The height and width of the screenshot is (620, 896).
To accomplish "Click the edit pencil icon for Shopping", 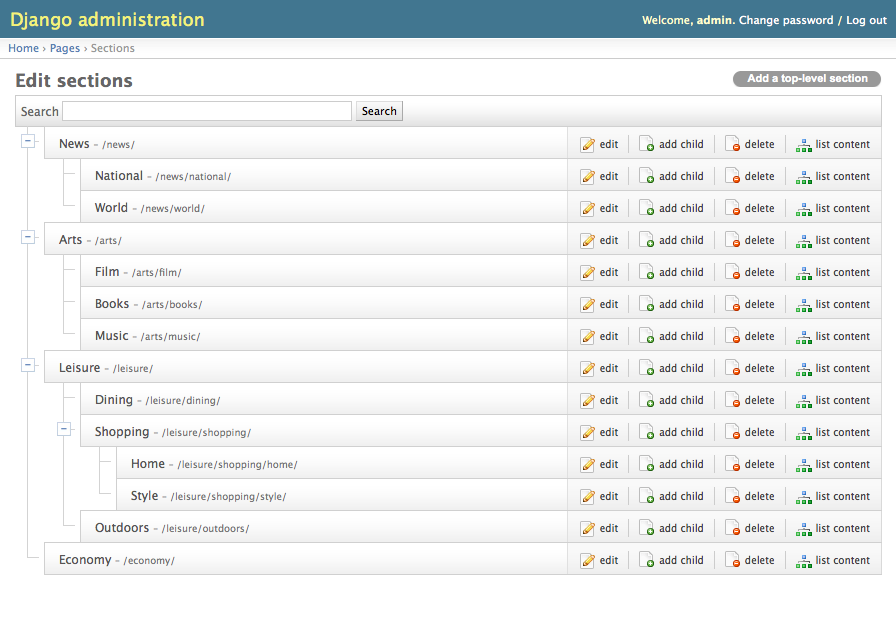I will point(588,433).
